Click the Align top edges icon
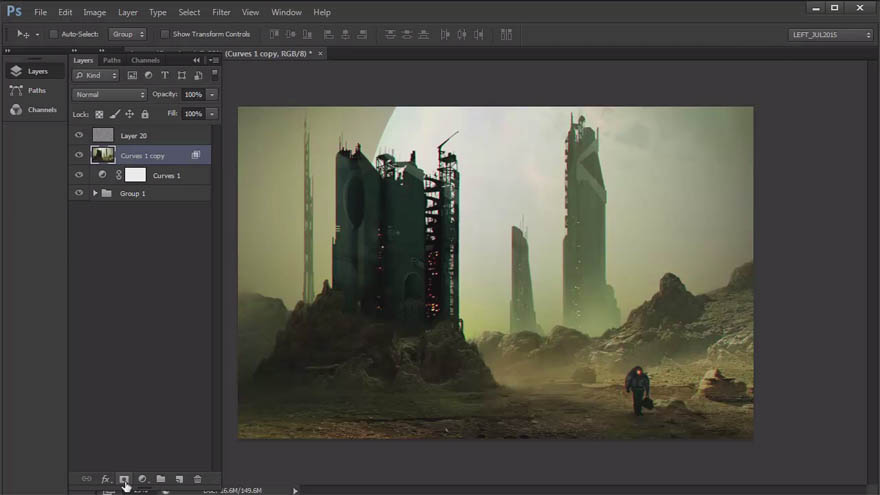 coord(274,34)
